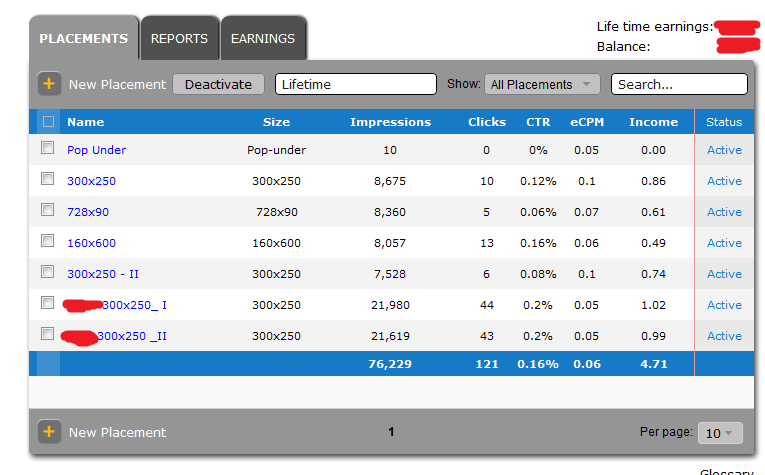Expand the Per page dropdown
Screen dimensions: 765x475
pyautogui.click(x=718, y=433)
